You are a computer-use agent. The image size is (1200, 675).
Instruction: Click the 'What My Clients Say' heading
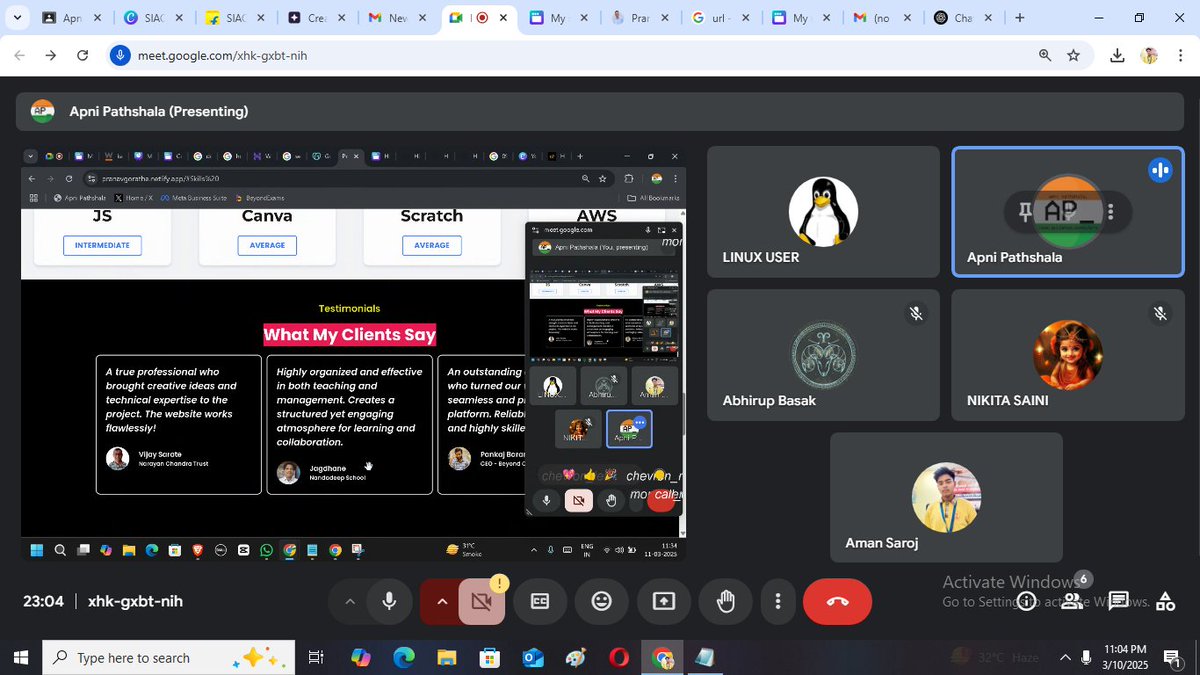349,335
